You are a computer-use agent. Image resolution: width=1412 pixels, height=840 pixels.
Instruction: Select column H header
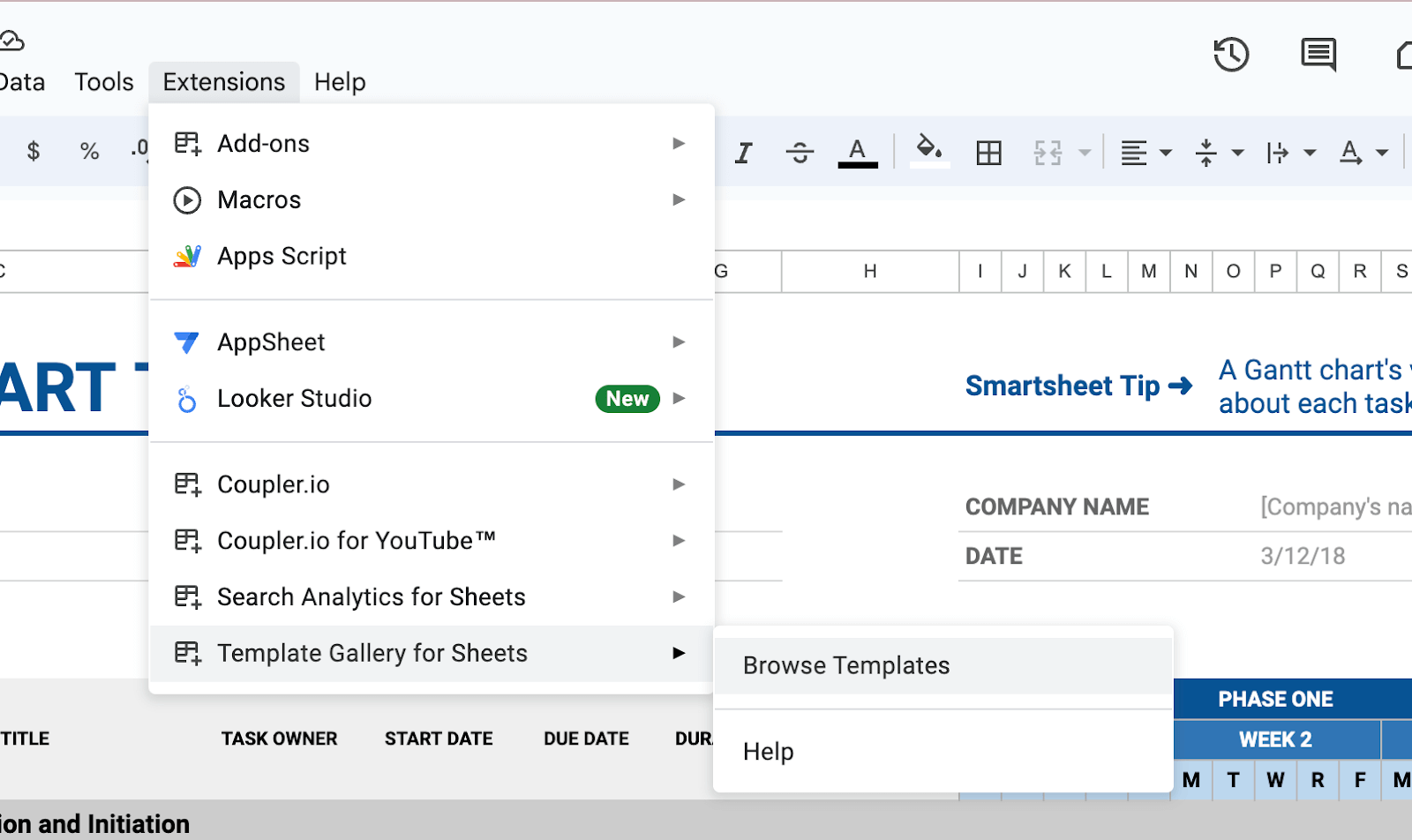click(870, 271)
